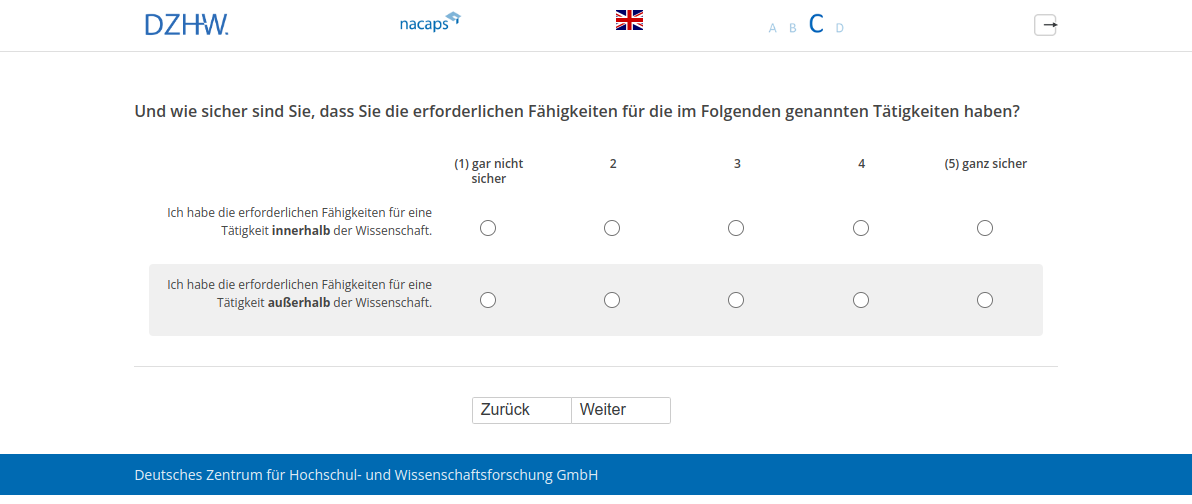Go back with the Zurück button
Image resolution: width=1192 pixels, height=504 pixels.
pos(521,410)
